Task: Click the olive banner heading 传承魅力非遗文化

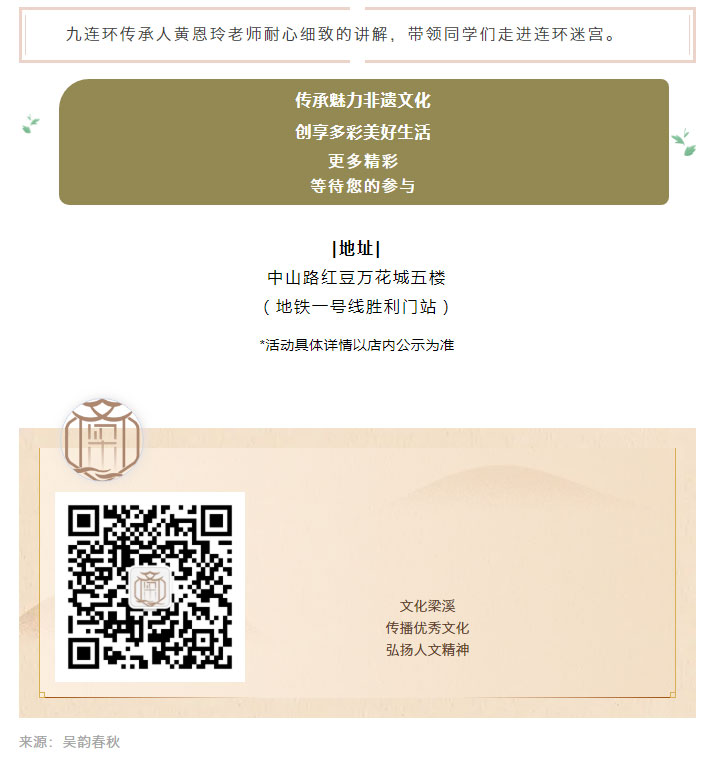Action: pos(363,100)
